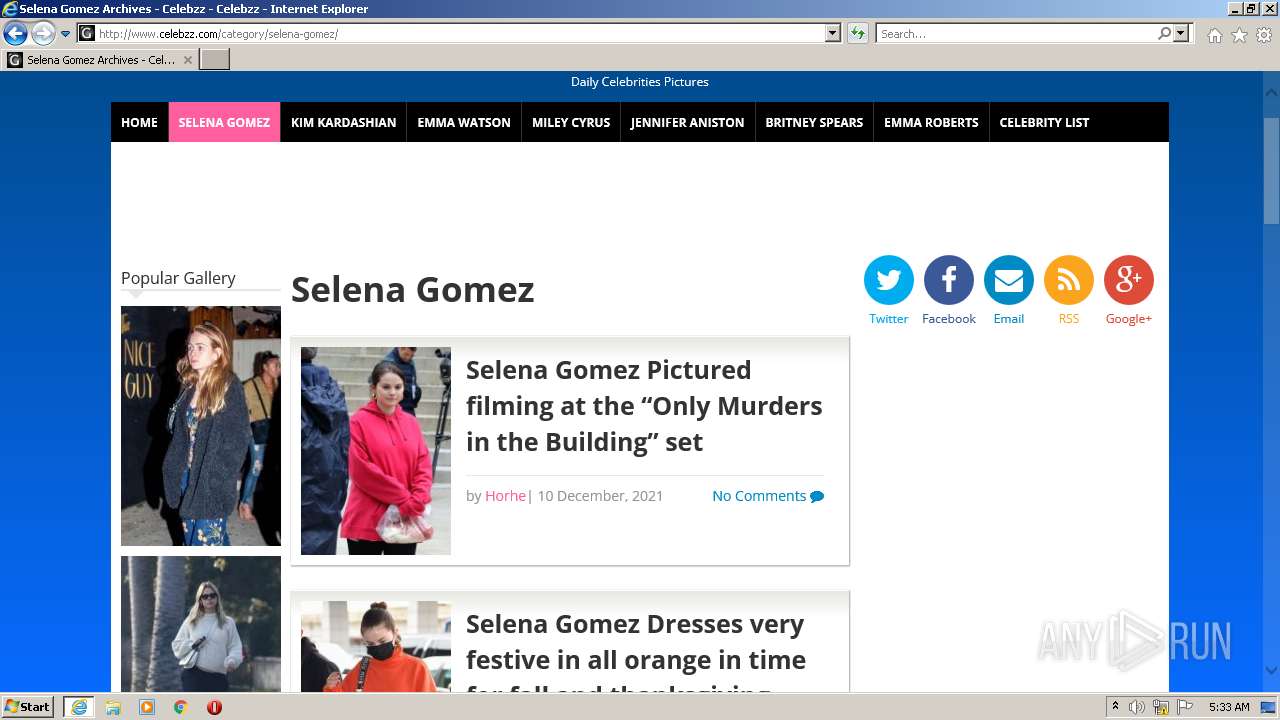The image size is (1280, 720).
Task: Click the RSS text label
Action: click(x=1068, y=319)
